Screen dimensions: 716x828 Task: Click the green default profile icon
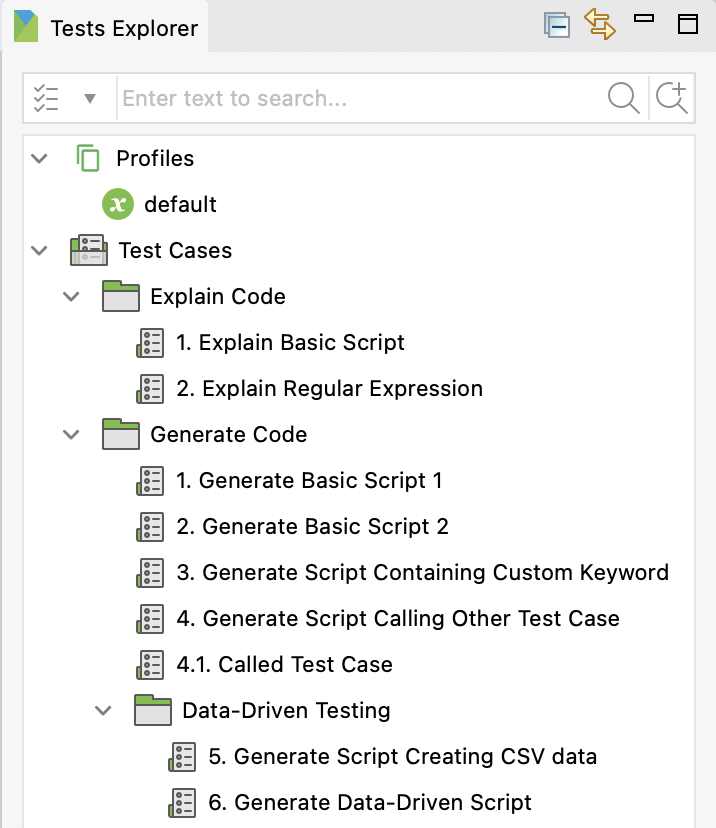pos(118,204)
